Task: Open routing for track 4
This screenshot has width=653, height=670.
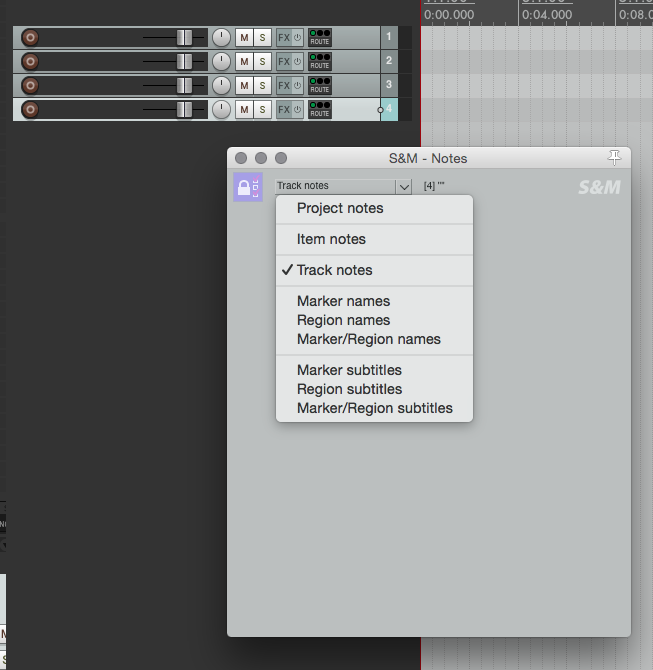Action: click(320, 109)
